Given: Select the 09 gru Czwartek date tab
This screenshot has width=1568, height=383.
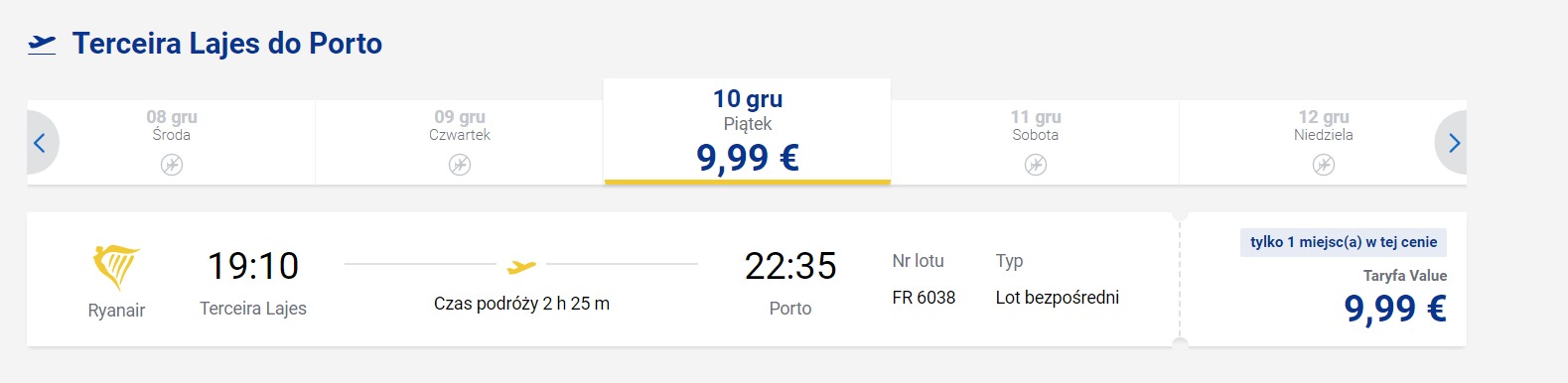Looking at the screenshot, I should coord(460,142).
